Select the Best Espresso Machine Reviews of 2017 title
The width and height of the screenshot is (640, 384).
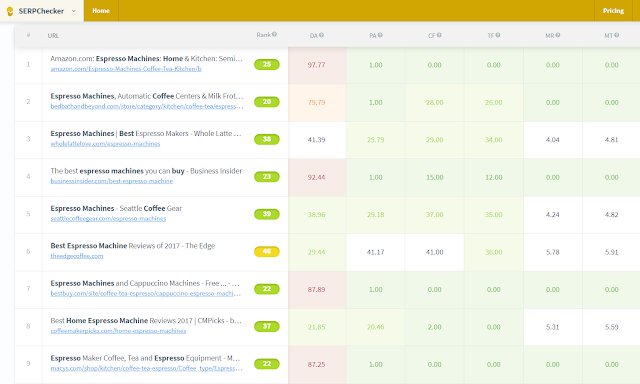click(x=133, y=246)
